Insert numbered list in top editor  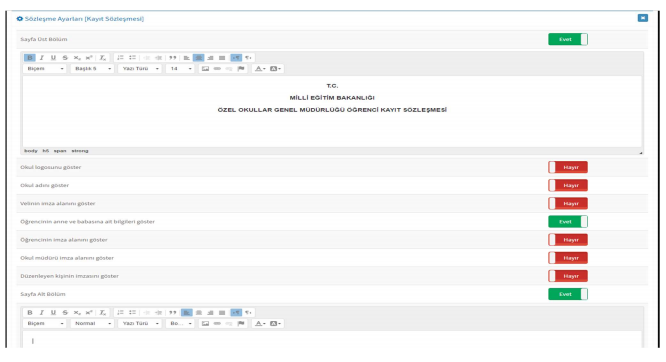[x=121, y=58]
